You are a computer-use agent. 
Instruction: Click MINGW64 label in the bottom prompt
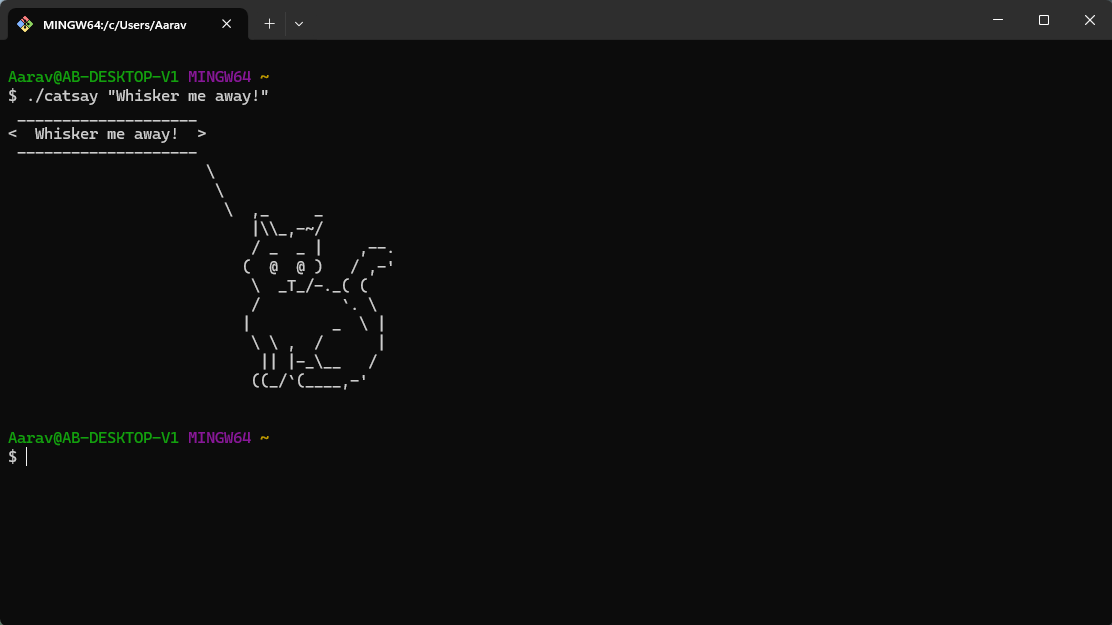(x=219, y=438)
